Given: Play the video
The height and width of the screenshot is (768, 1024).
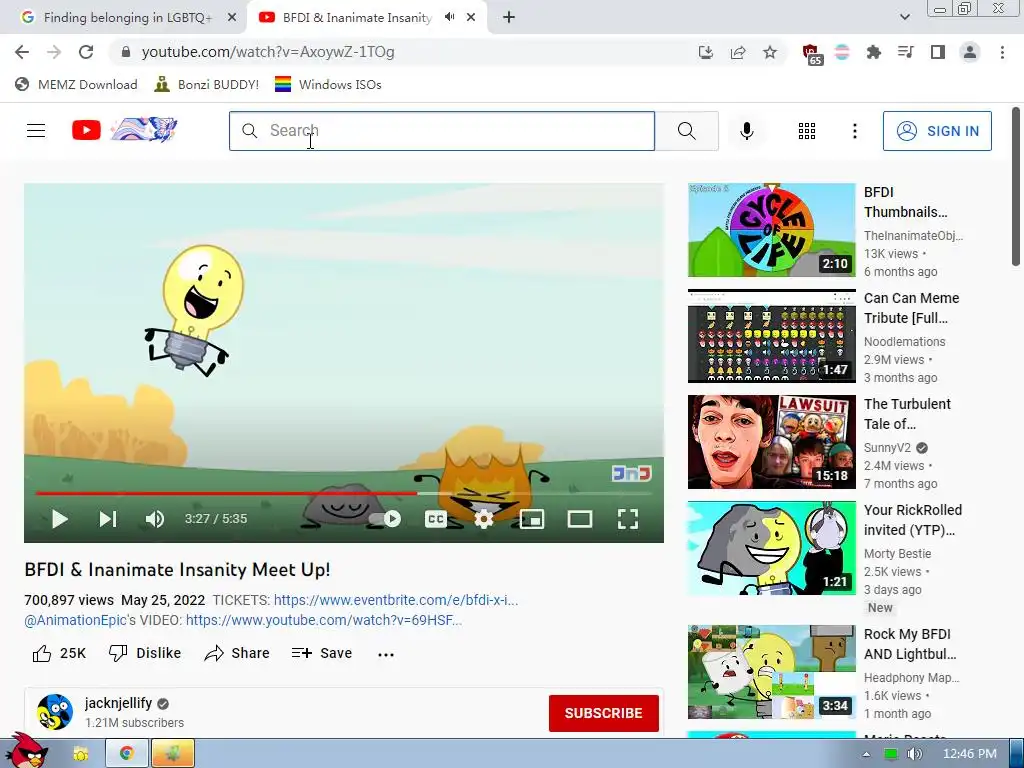Looking at the screenshot, I should pyautogui.click(x=59, y=519).
